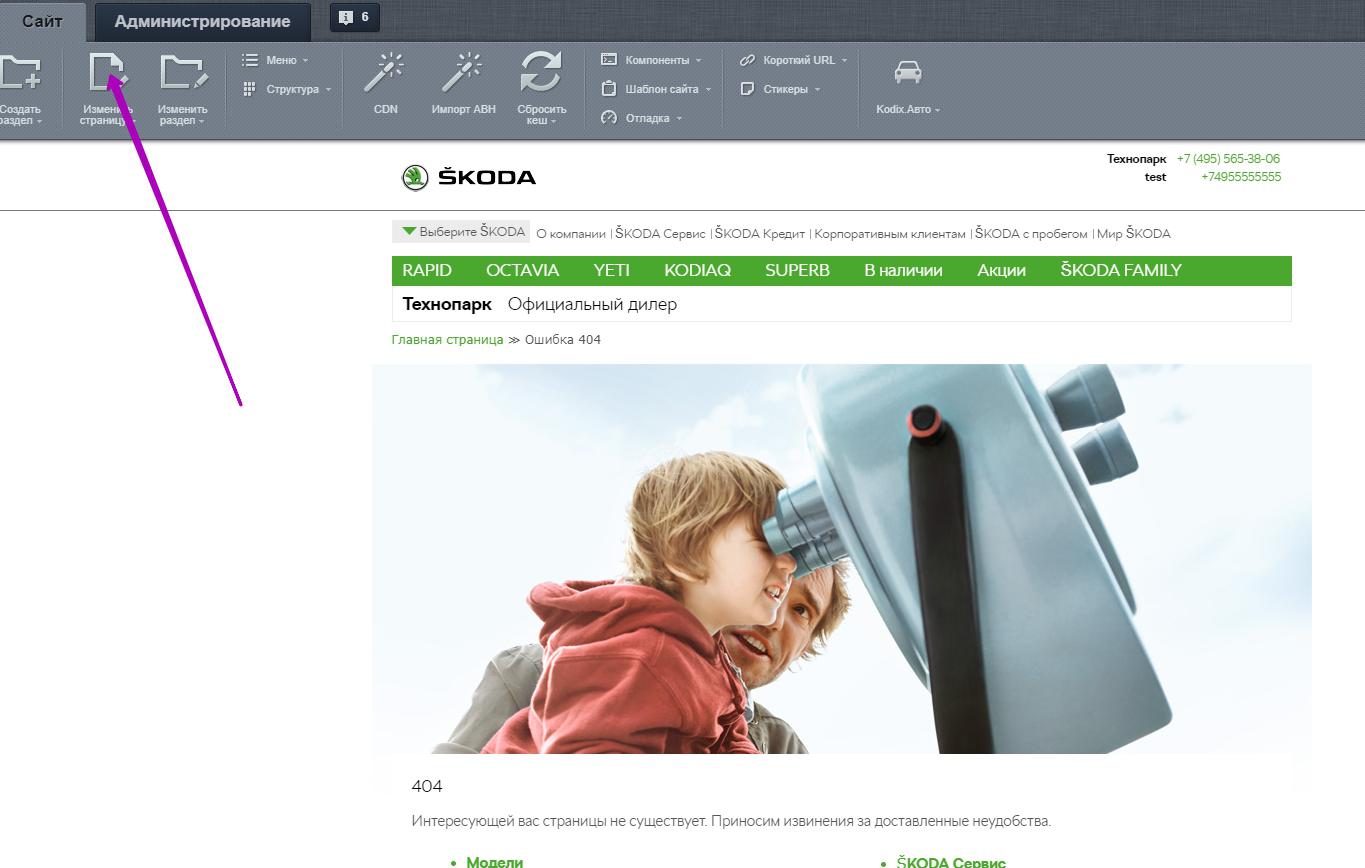Click the phone number +7 (495) 565-38-06
Image resolution: width=1365 pixels, height=868 pixels.
coord(1228,158)
